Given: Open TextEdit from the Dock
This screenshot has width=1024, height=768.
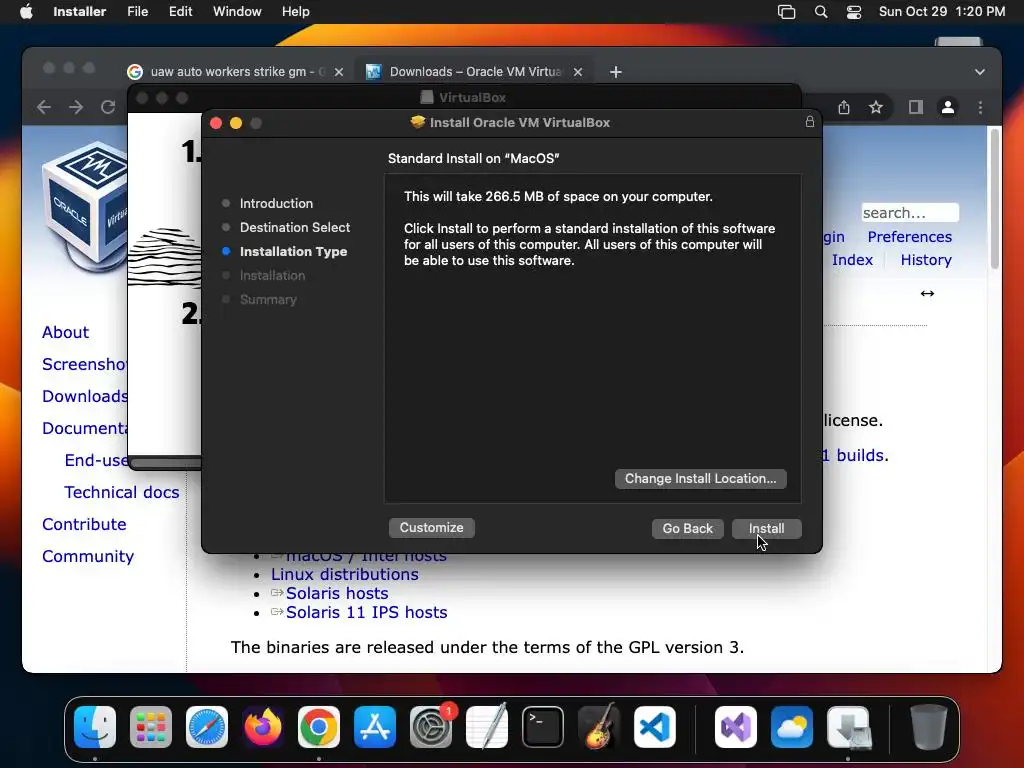Looking at the screenshot, I should [x=487, y=726].
